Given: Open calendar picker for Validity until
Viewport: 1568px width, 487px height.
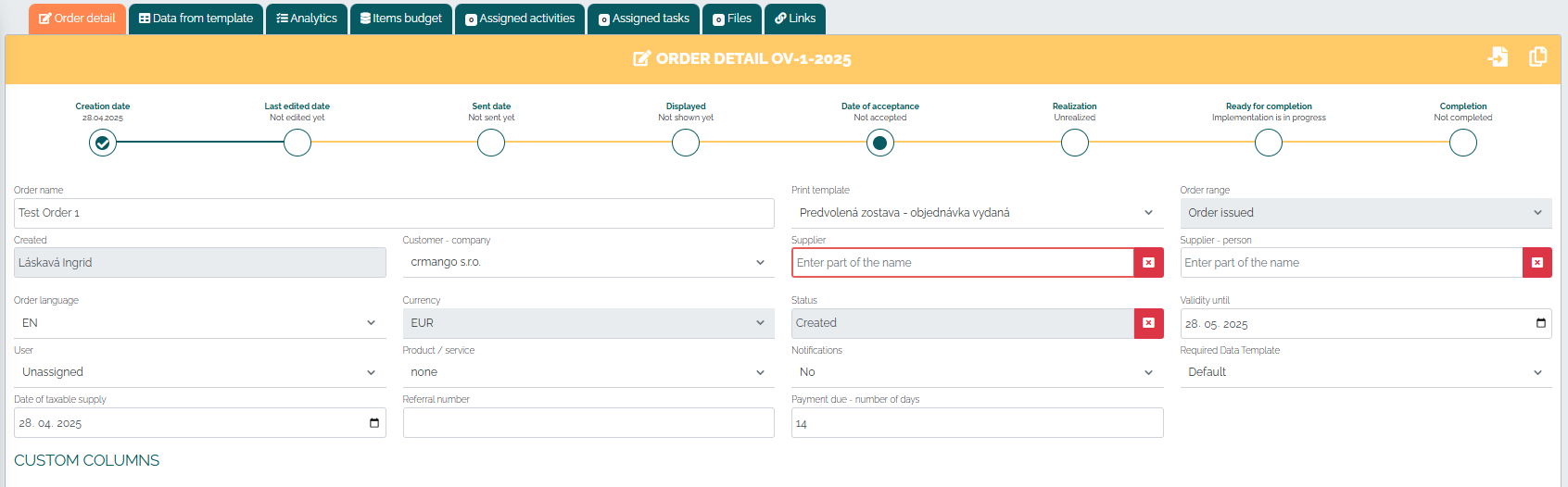Looking at the screenshot, I should coord(1541,323).
